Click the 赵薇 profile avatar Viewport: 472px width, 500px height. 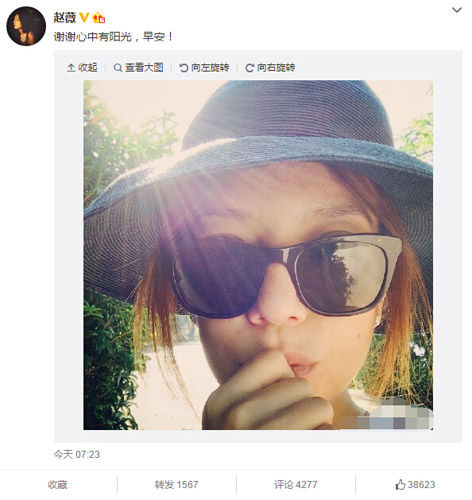tap(26, 26)
